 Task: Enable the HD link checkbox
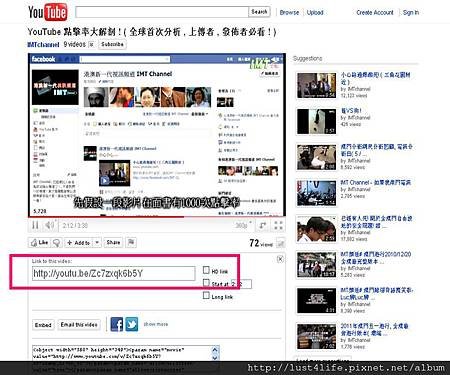(x=206, y=270)
